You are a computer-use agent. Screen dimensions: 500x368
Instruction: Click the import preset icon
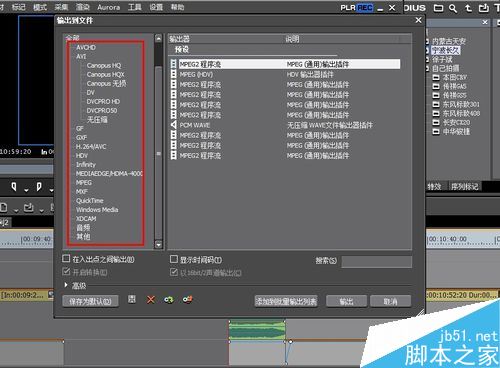[169, 300]
